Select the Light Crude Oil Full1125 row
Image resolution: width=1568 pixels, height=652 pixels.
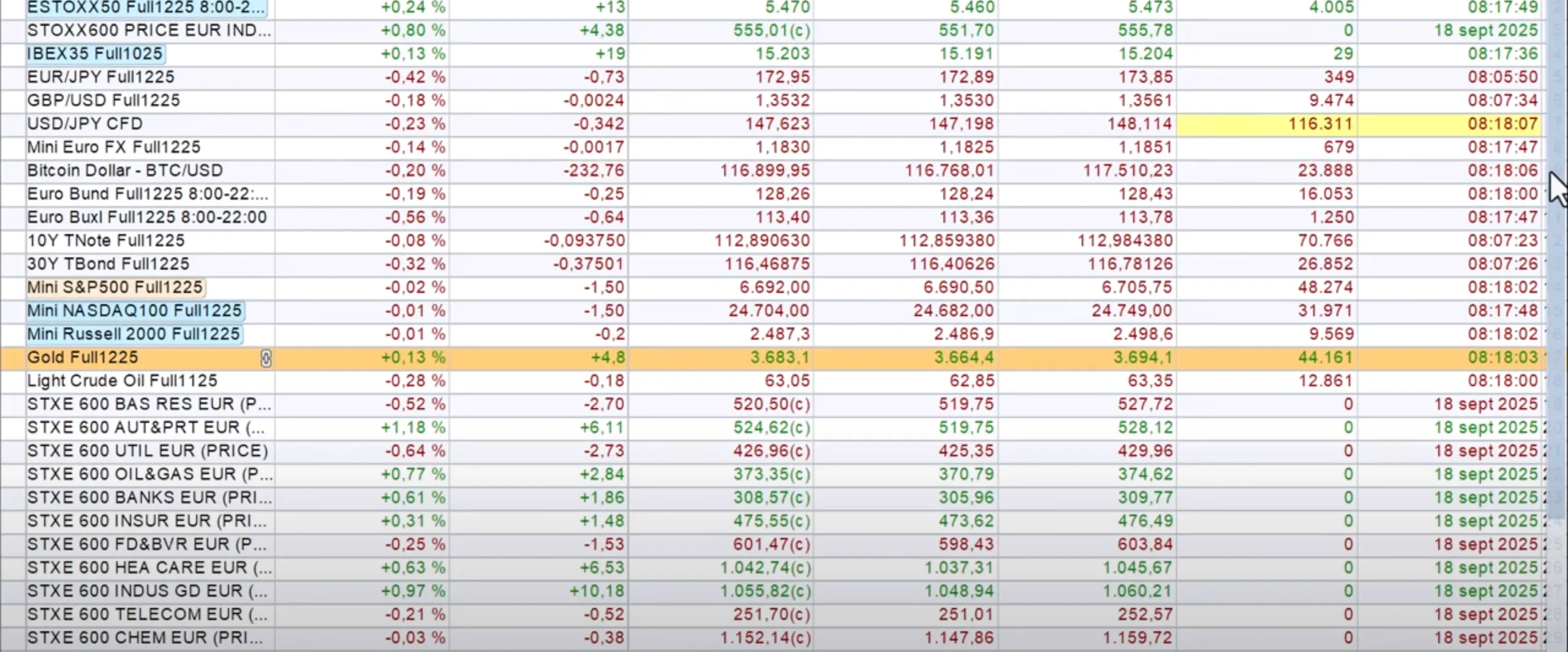point(122,381)
